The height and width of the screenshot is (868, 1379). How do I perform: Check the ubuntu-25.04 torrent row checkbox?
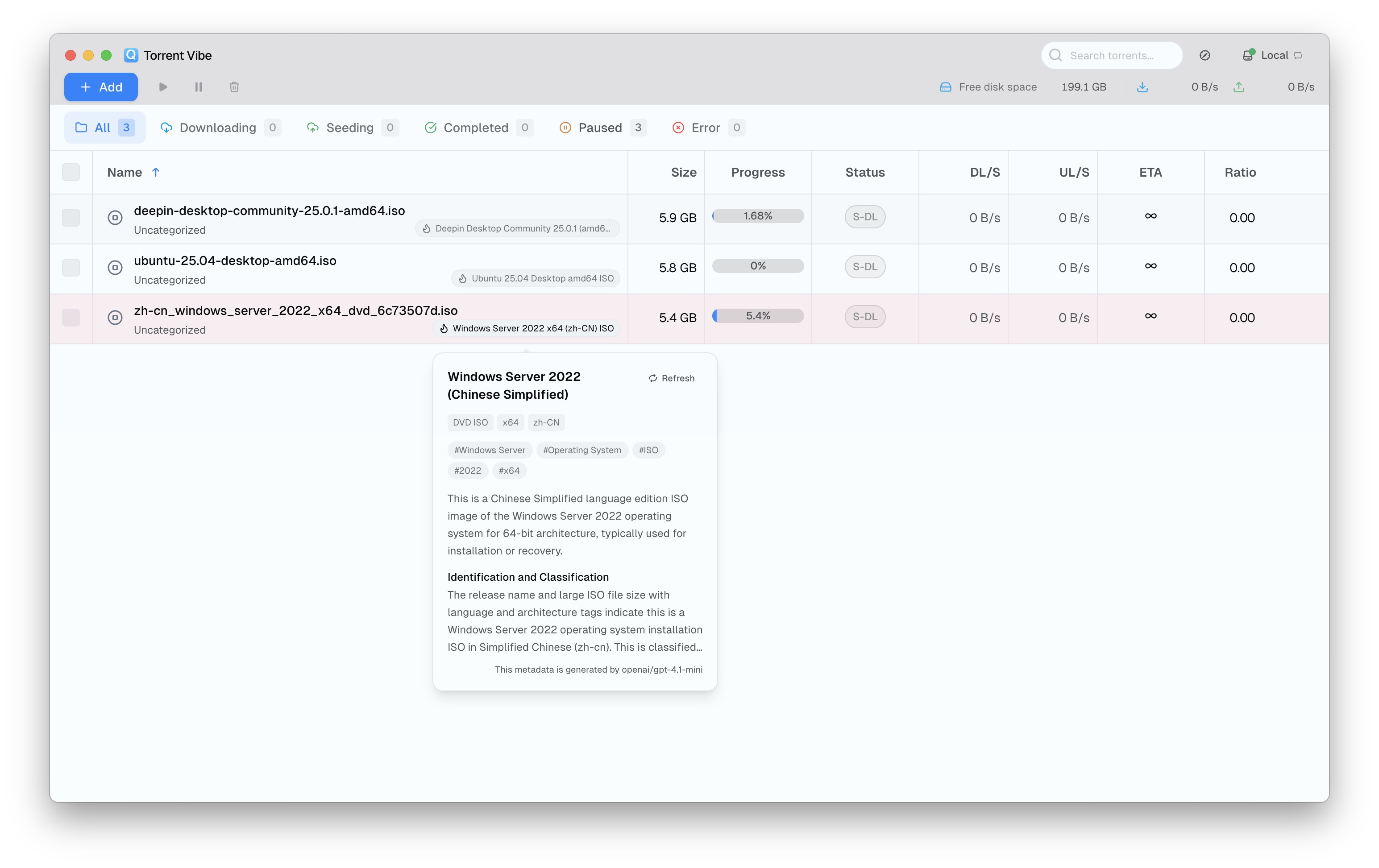[71, 267]
